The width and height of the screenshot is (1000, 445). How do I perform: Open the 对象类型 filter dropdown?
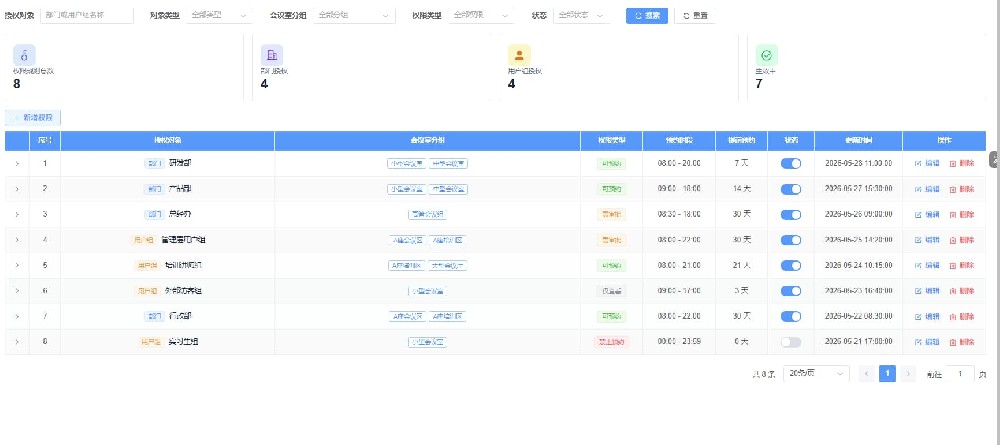click(219, 15)
